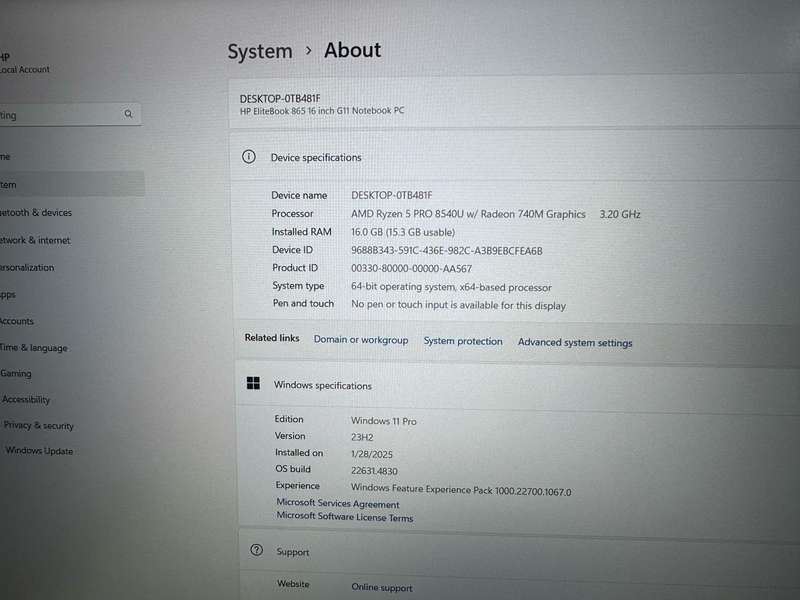Click the 64-bit operating system value
Screen dimensions: 800x600
pyautogui.click(x=451, y=287)
